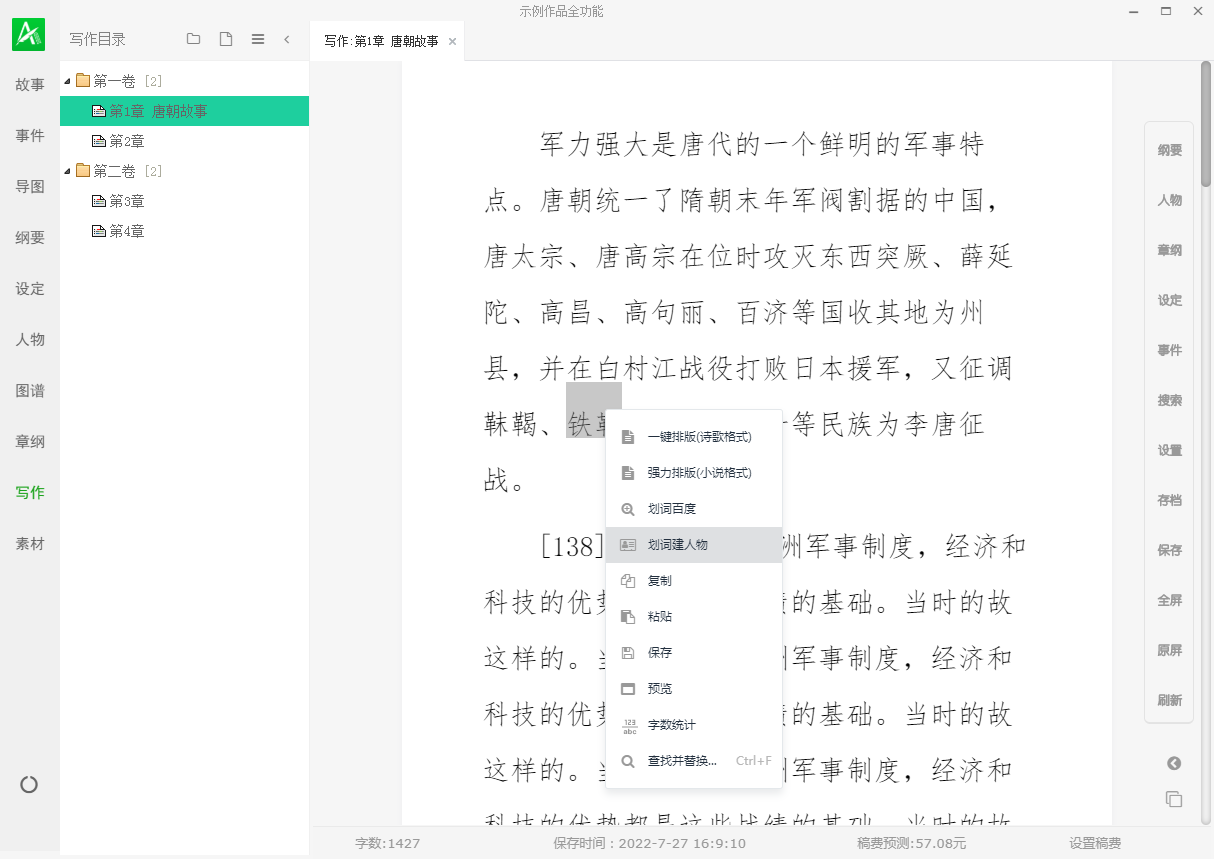Viewport: 1214px width, 859px height.
Task: Click the round left-arrow icon below the right panel
Action: point(1174,764)
